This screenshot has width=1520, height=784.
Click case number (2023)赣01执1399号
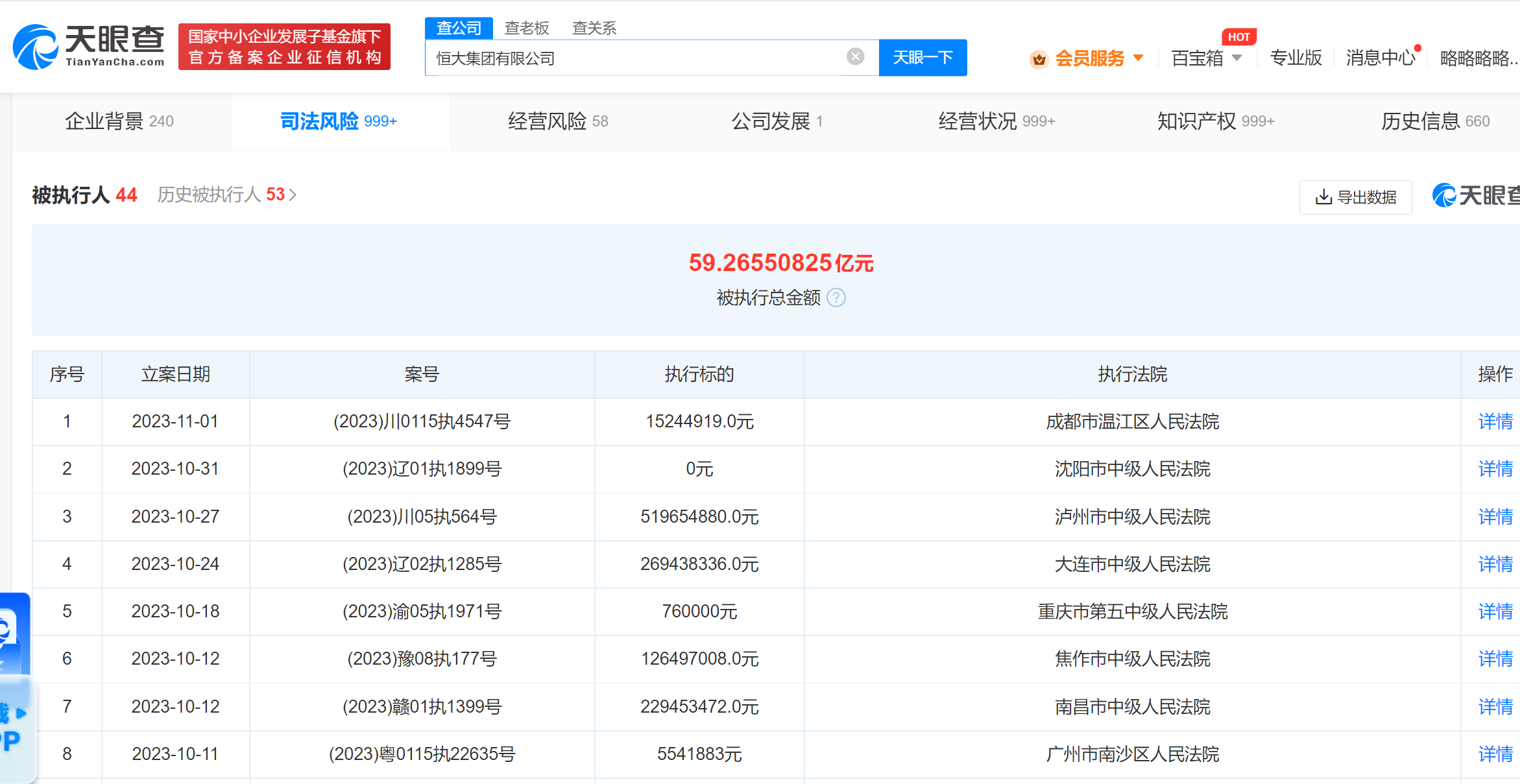click(422, 707)
